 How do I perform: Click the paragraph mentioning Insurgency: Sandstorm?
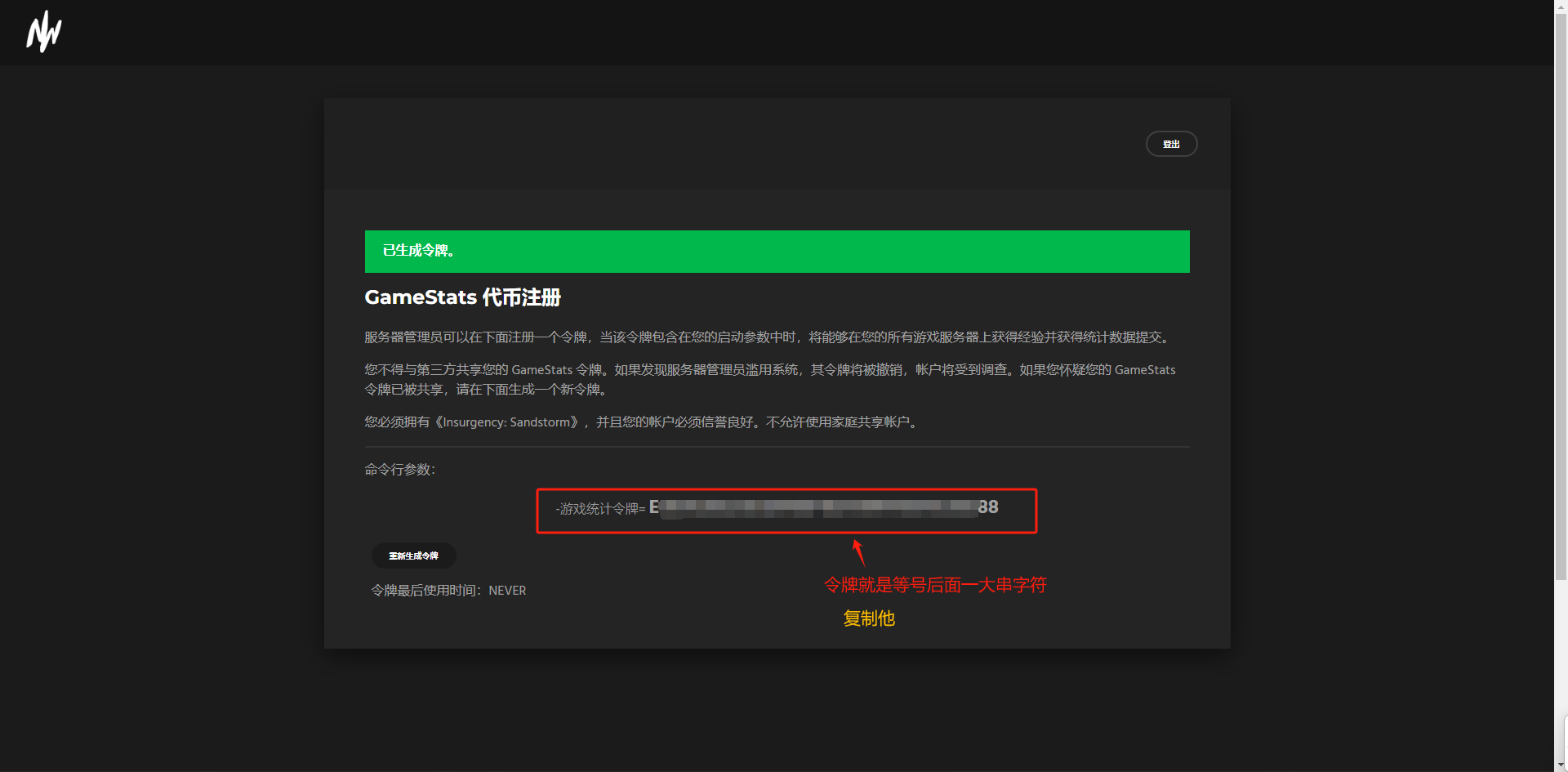tap(643, 422)
